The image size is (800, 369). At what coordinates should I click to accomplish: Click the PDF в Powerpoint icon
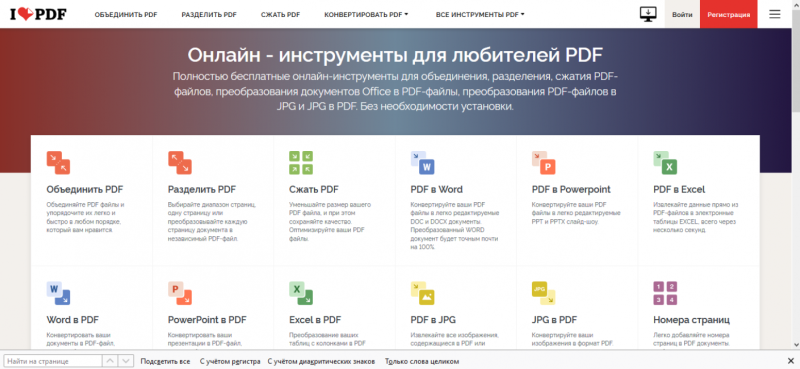point(544,162)
